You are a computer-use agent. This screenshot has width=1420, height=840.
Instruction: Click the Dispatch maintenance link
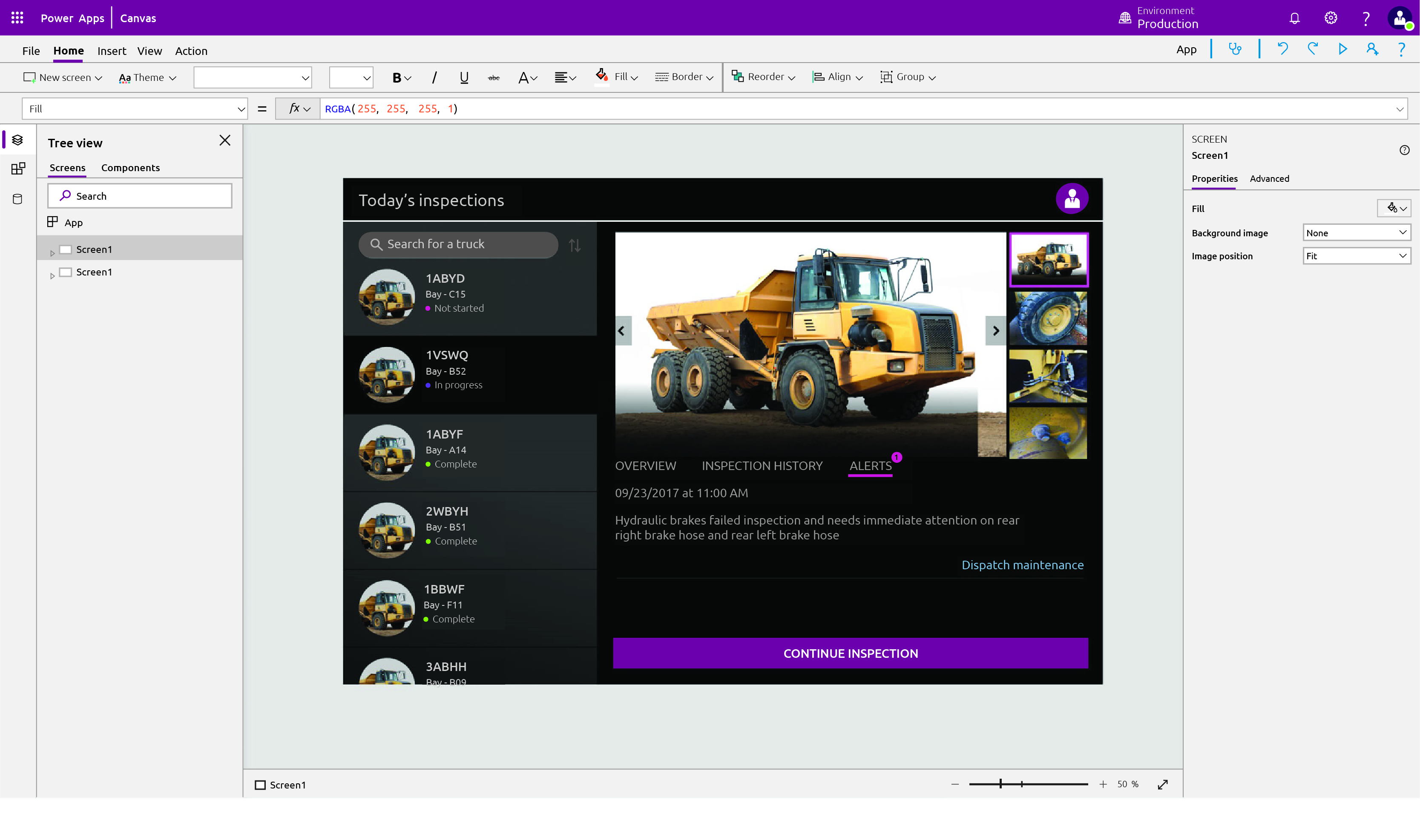[x=1022, y=565]
